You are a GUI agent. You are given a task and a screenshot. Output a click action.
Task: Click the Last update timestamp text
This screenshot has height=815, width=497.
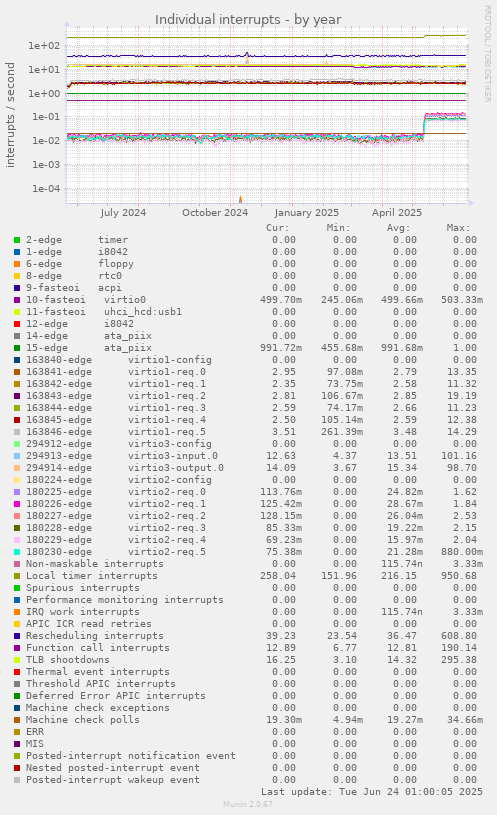point(372,792)
